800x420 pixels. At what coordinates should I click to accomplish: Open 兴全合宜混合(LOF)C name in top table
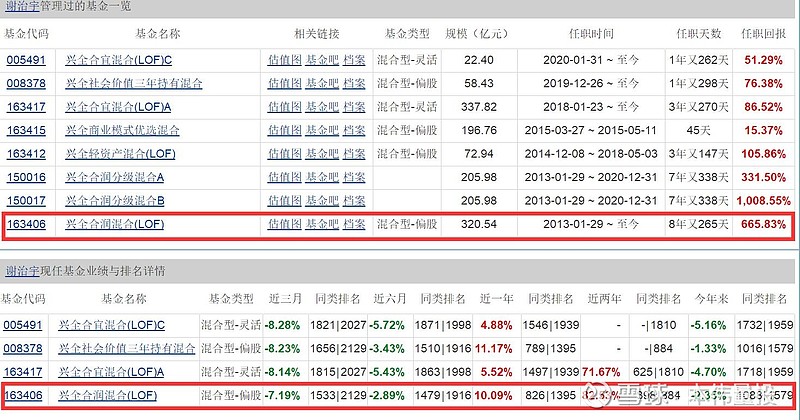pyautogui.click(x=119, y=60)
